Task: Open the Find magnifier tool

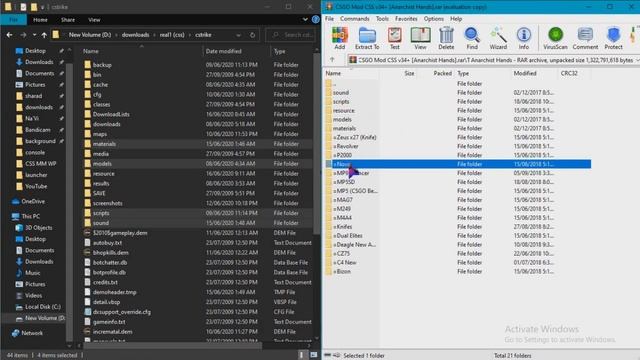Action: pos(472,38)
